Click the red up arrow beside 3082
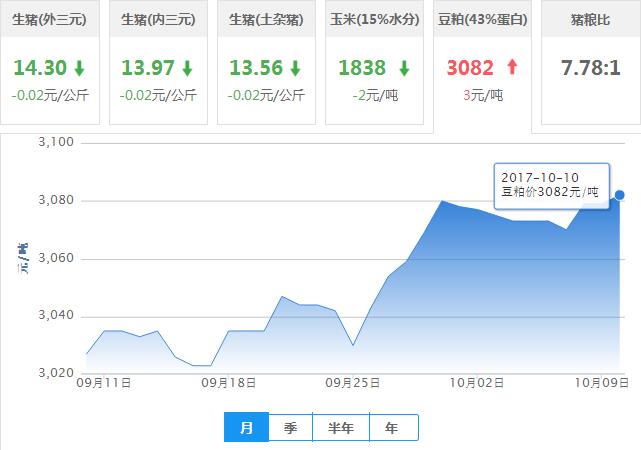Screen dimensions: 641x450 tap(512, 67)
